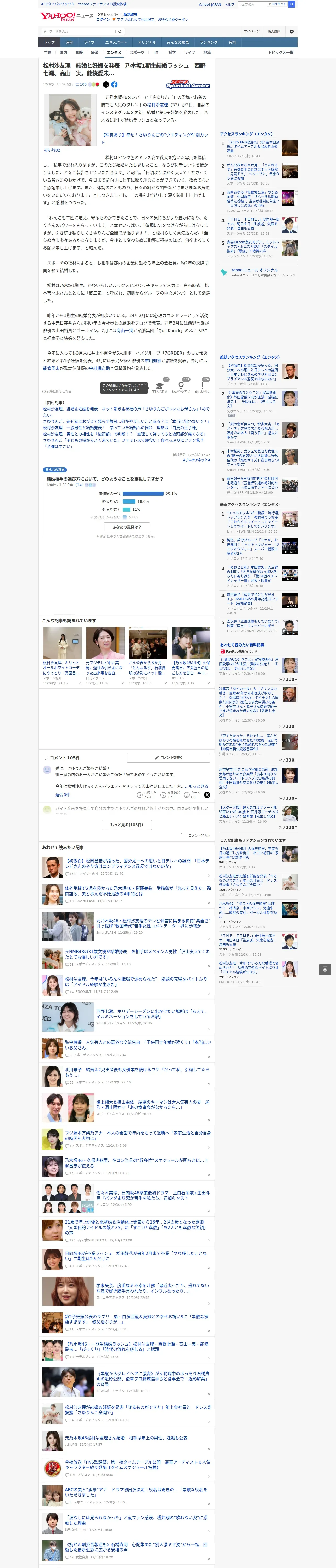The image size is (336, 1568).
Task: Open the ランキング tab
Action: pyautogui.click(x=209, y=43)
